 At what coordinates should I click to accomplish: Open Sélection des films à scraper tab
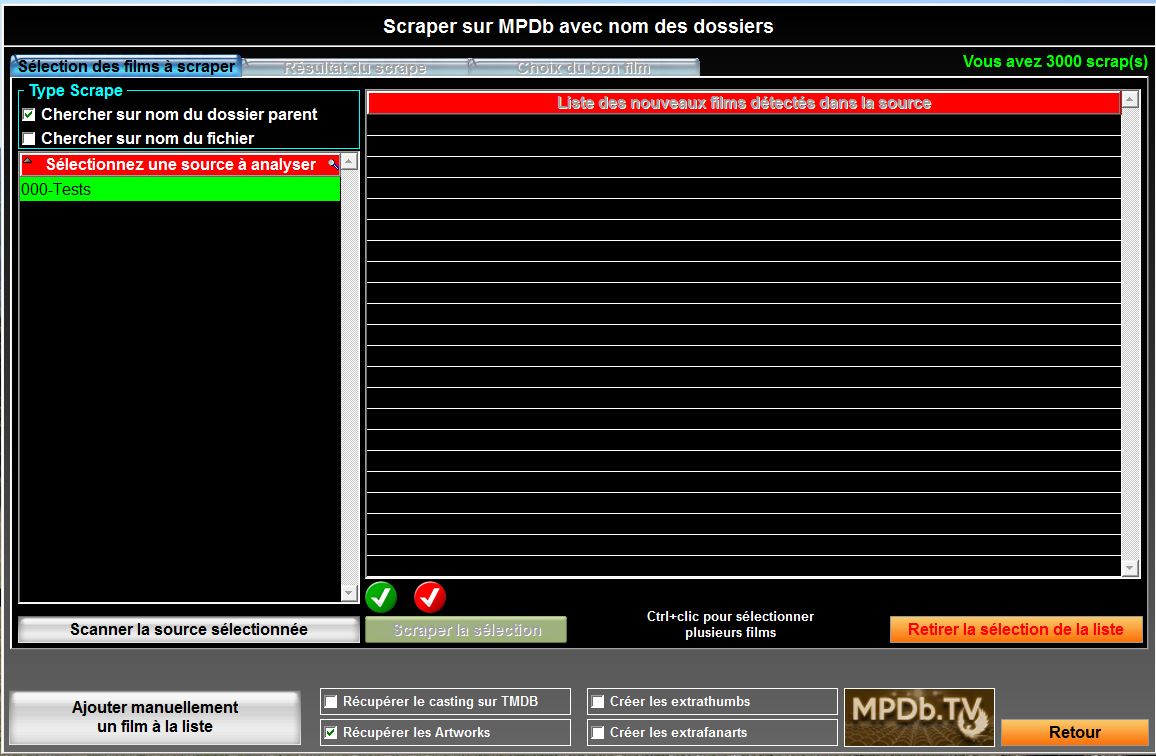point(126,66)
